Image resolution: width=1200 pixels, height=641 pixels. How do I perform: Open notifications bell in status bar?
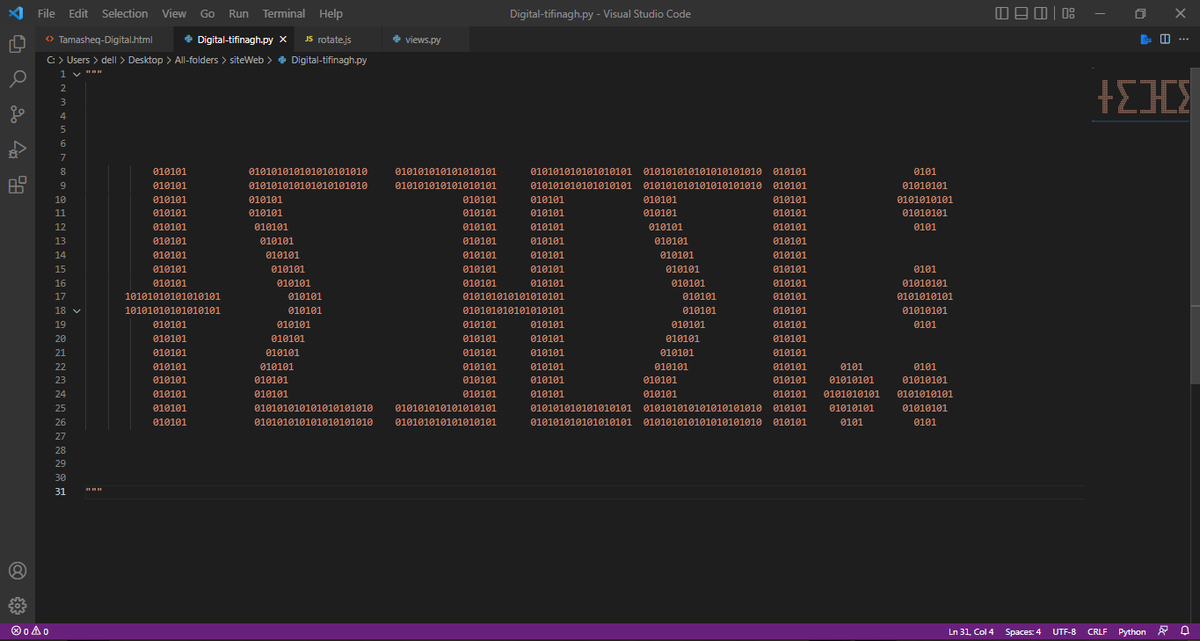[x=1183, y=632]
